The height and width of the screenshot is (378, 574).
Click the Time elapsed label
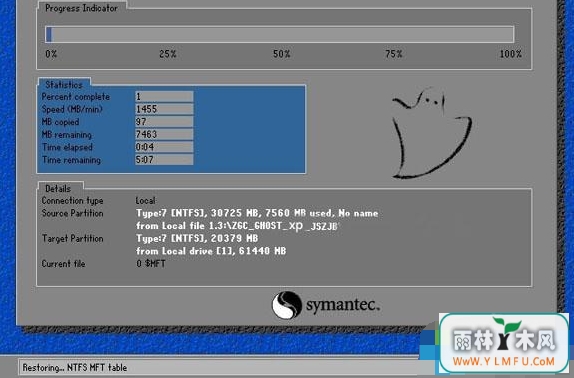point(67,147)
